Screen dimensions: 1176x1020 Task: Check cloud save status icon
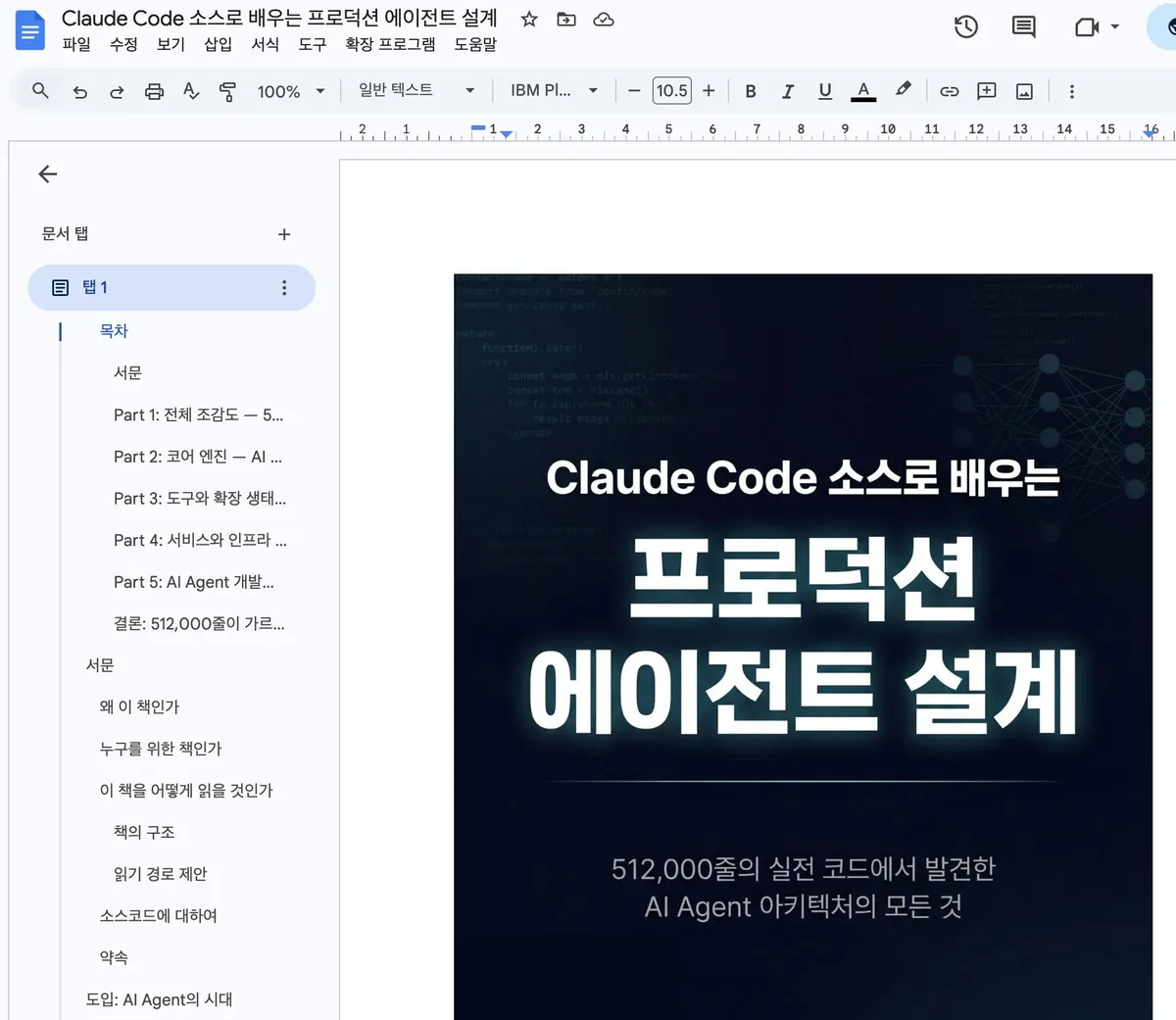pyautogui.click(x=604, y=19)
